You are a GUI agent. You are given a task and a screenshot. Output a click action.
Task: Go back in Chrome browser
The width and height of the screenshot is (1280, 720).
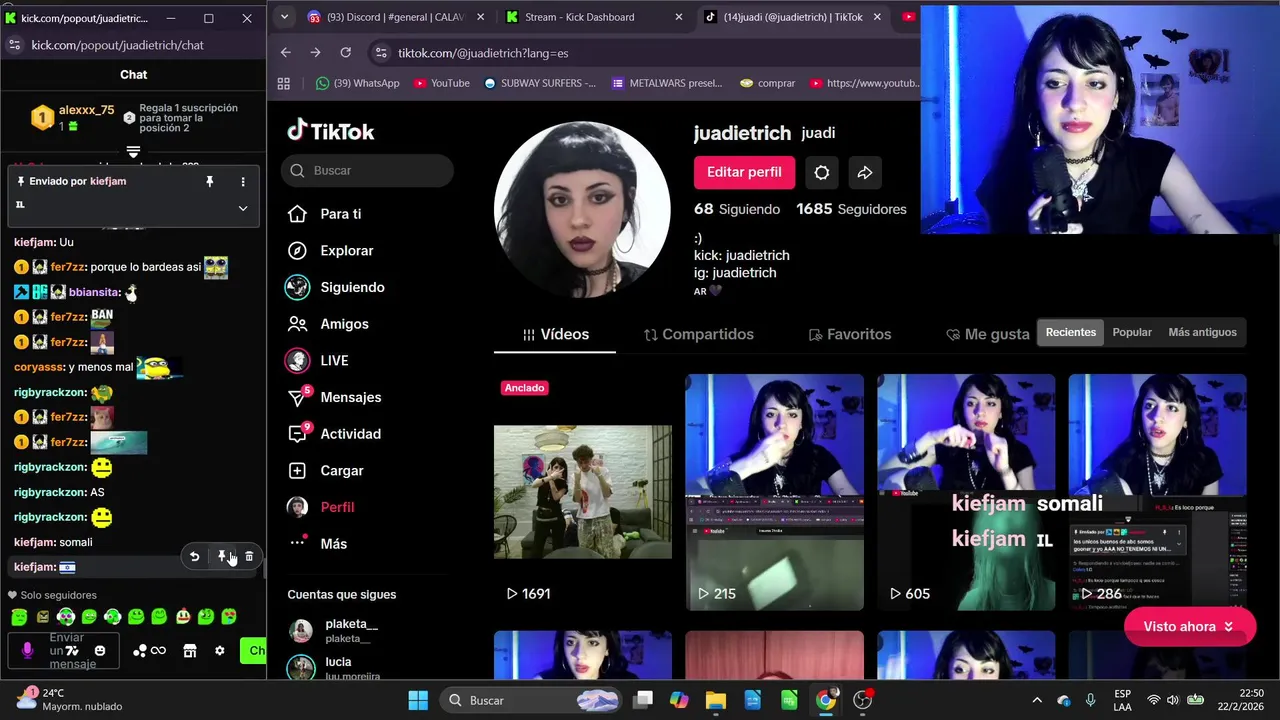(286, 53)
